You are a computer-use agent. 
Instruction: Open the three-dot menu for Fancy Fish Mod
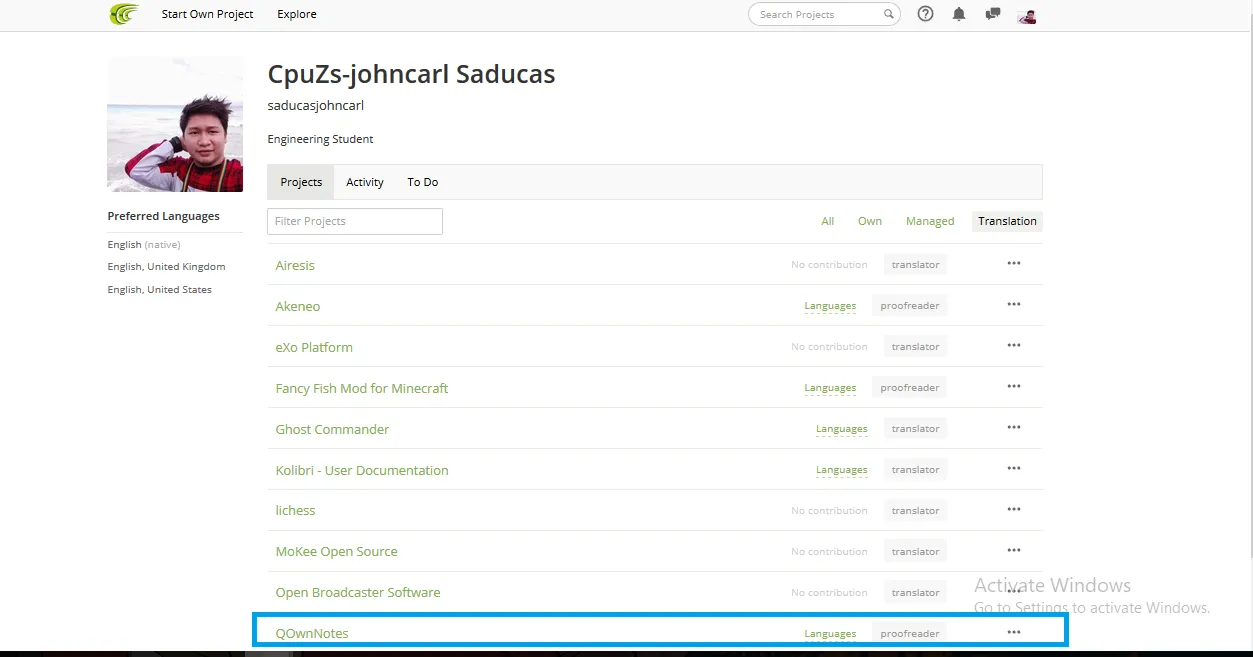pos(1014,386)
